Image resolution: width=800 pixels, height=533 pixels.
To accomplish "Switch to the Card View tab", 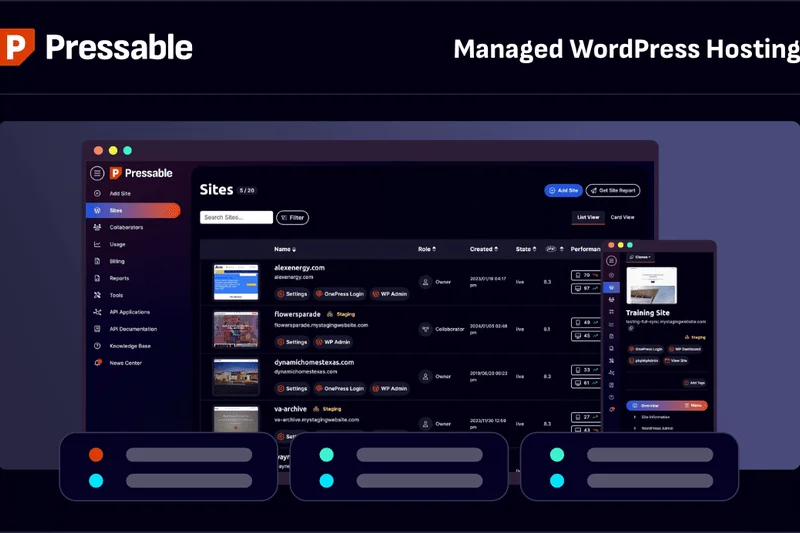I will [622, 217].
